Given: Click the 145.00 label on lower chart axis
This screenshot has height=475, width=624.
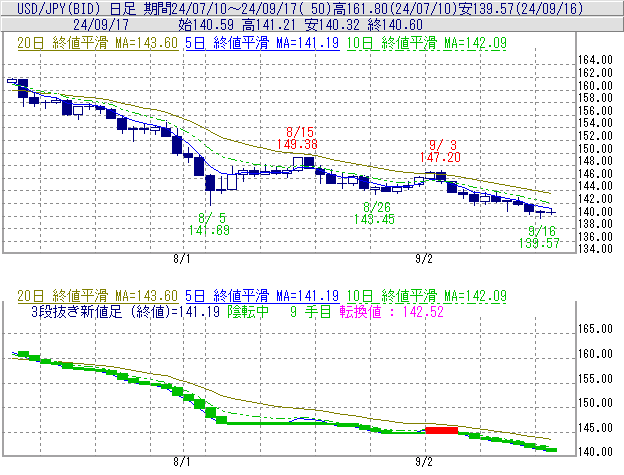Looking at the screenshot, I should click(x=595, y=428).
